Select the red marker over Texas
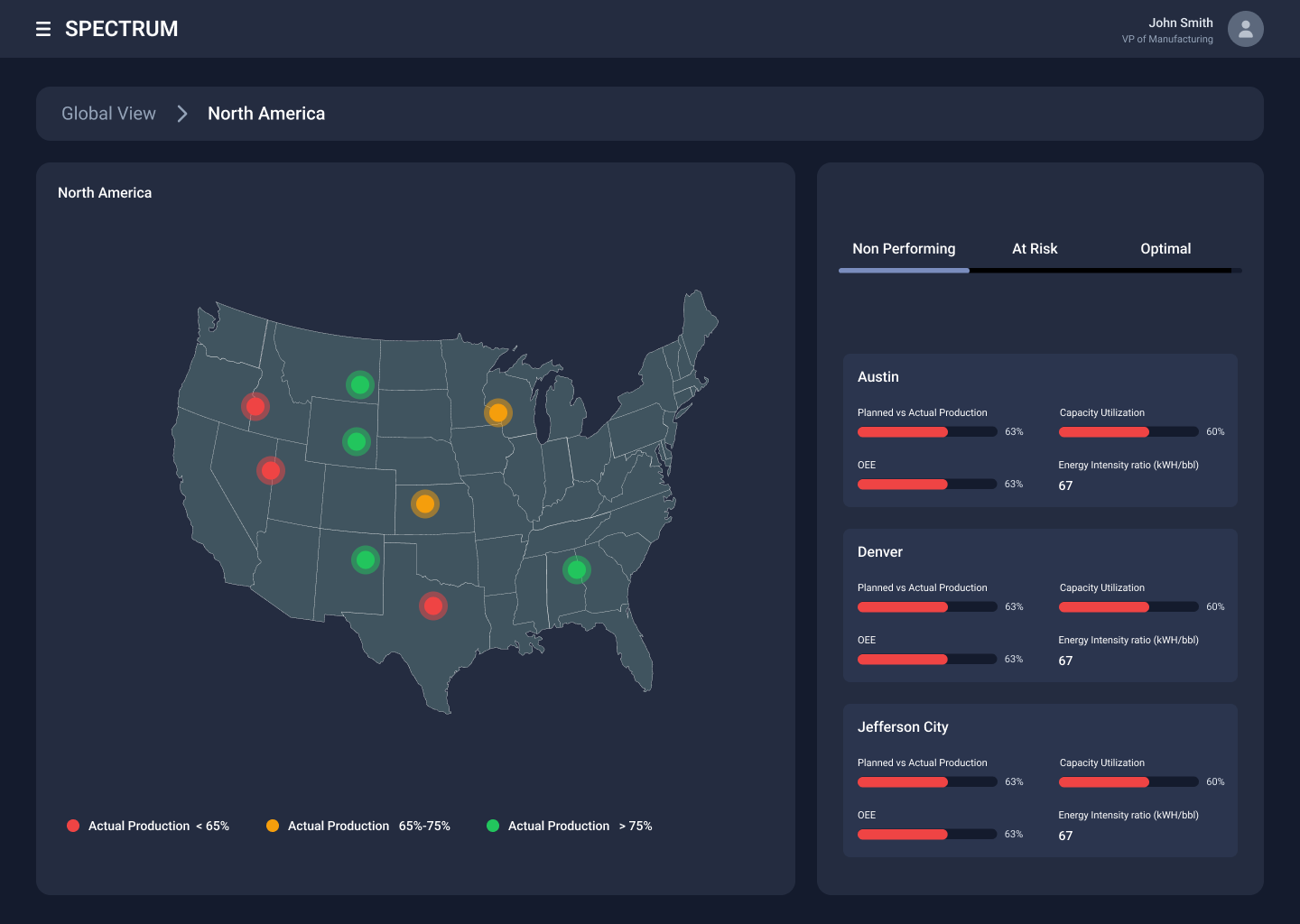1300x924 pixels. pyautogui.click(x=433, y=605)
